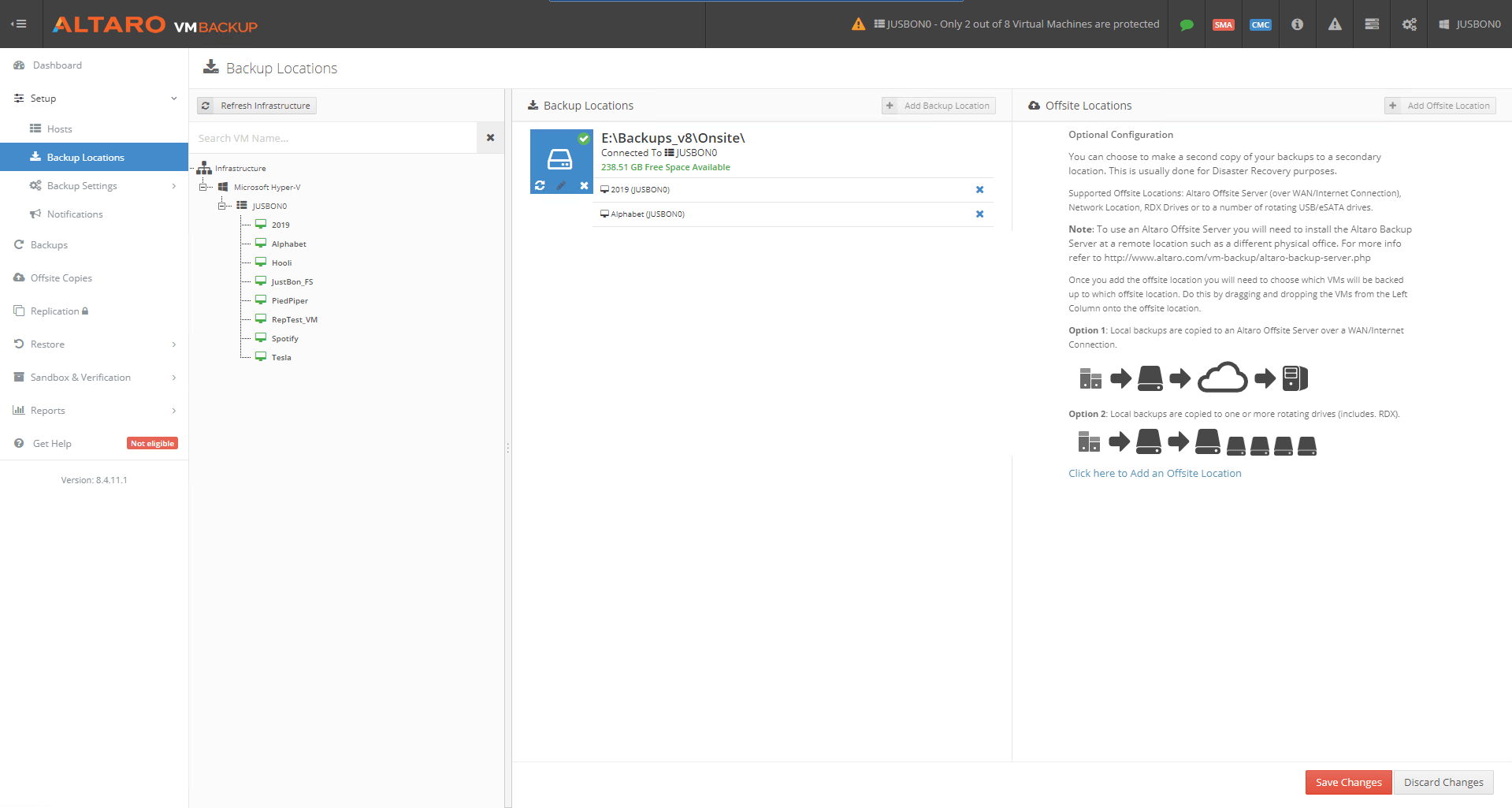Open the red SMA icon
1512x808 pixels.
tap(1224, 24)
